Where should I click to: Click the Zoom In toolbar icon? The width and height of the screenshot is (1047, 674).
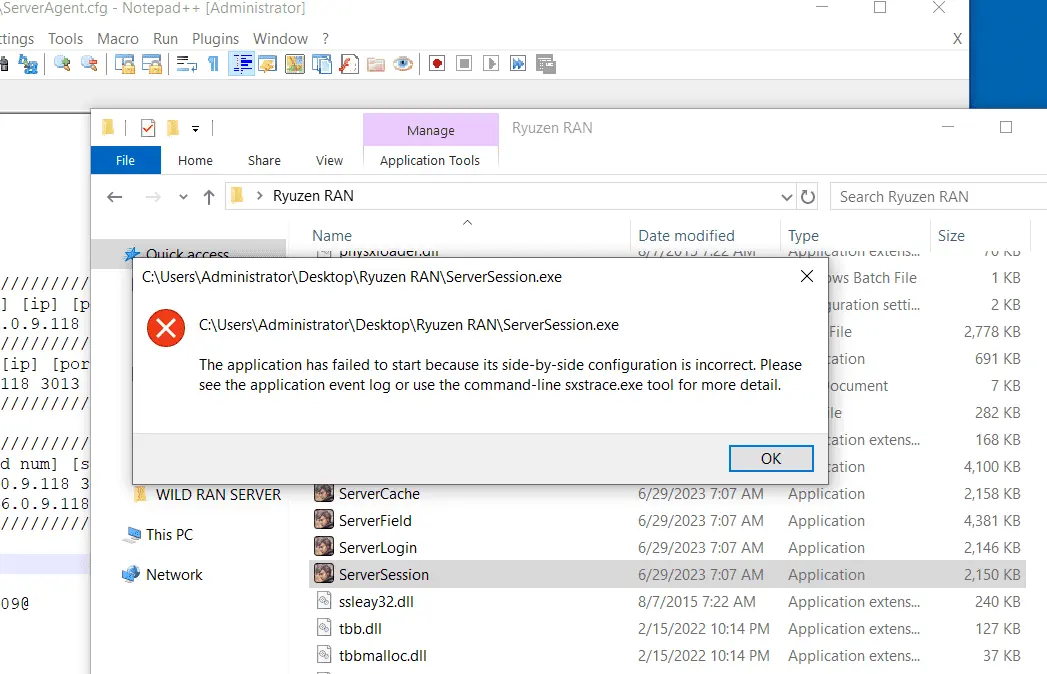pyautogui.click(x=62, y=64)
